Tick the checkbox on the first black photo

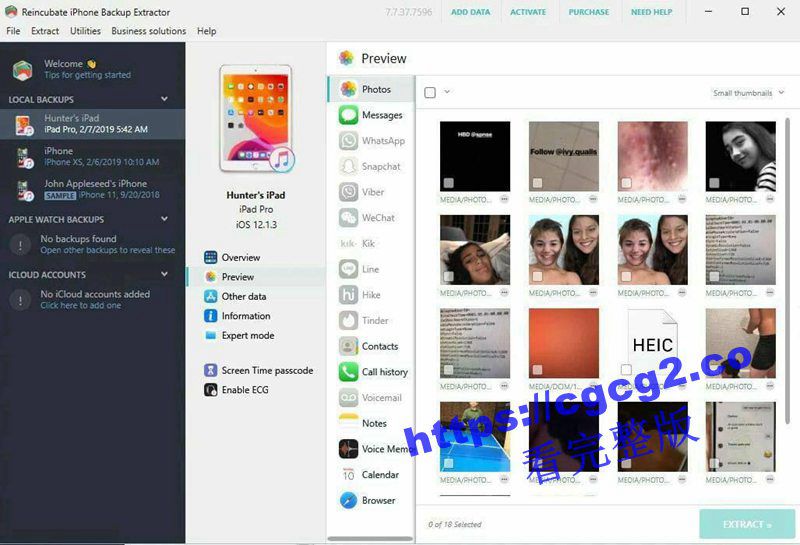click(449, 183)
